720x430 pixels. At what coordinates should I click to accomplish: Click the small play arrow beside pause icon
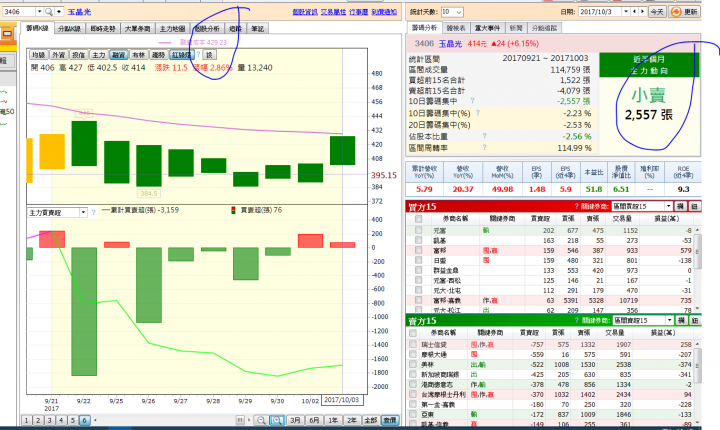[249, 420]
